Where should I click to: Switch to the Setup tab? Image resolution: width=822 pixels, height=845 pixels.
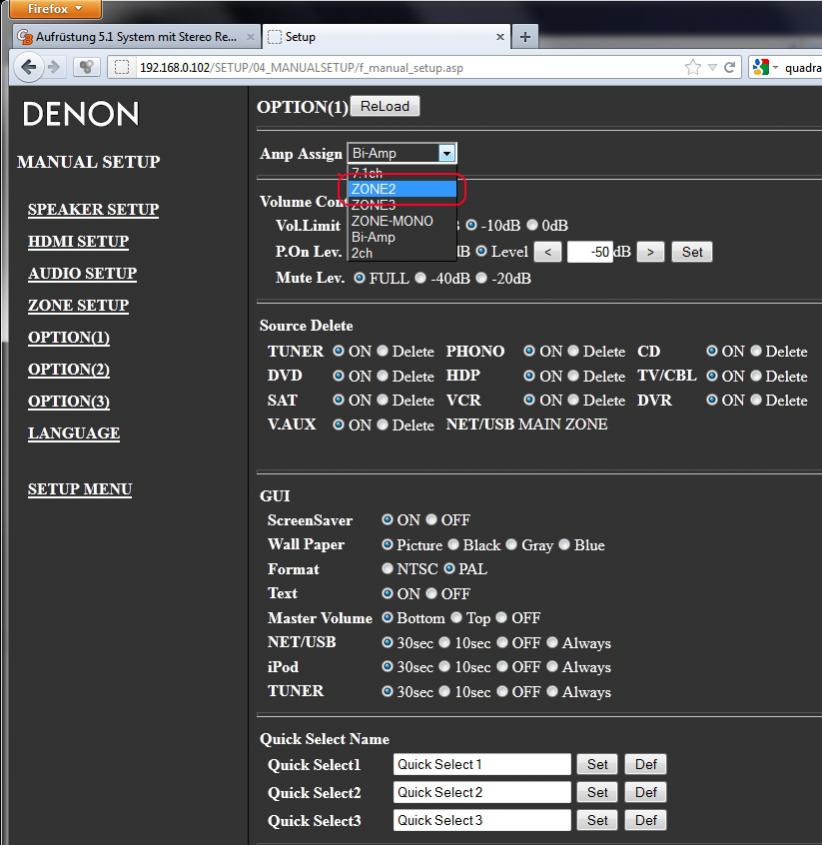pos(386,37)
